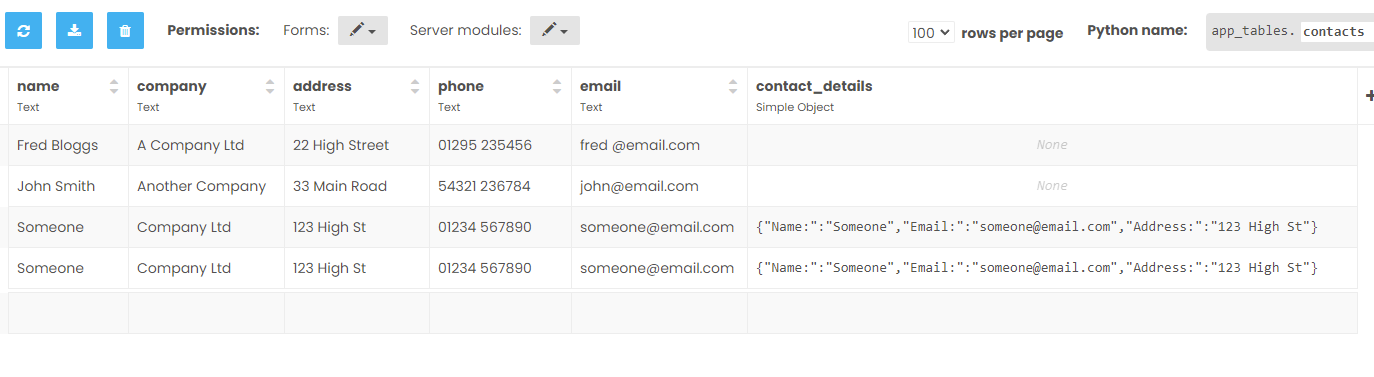Click the plus icon to add column
Screen dimensions: 1374x377
click(x=1368, y=95)
